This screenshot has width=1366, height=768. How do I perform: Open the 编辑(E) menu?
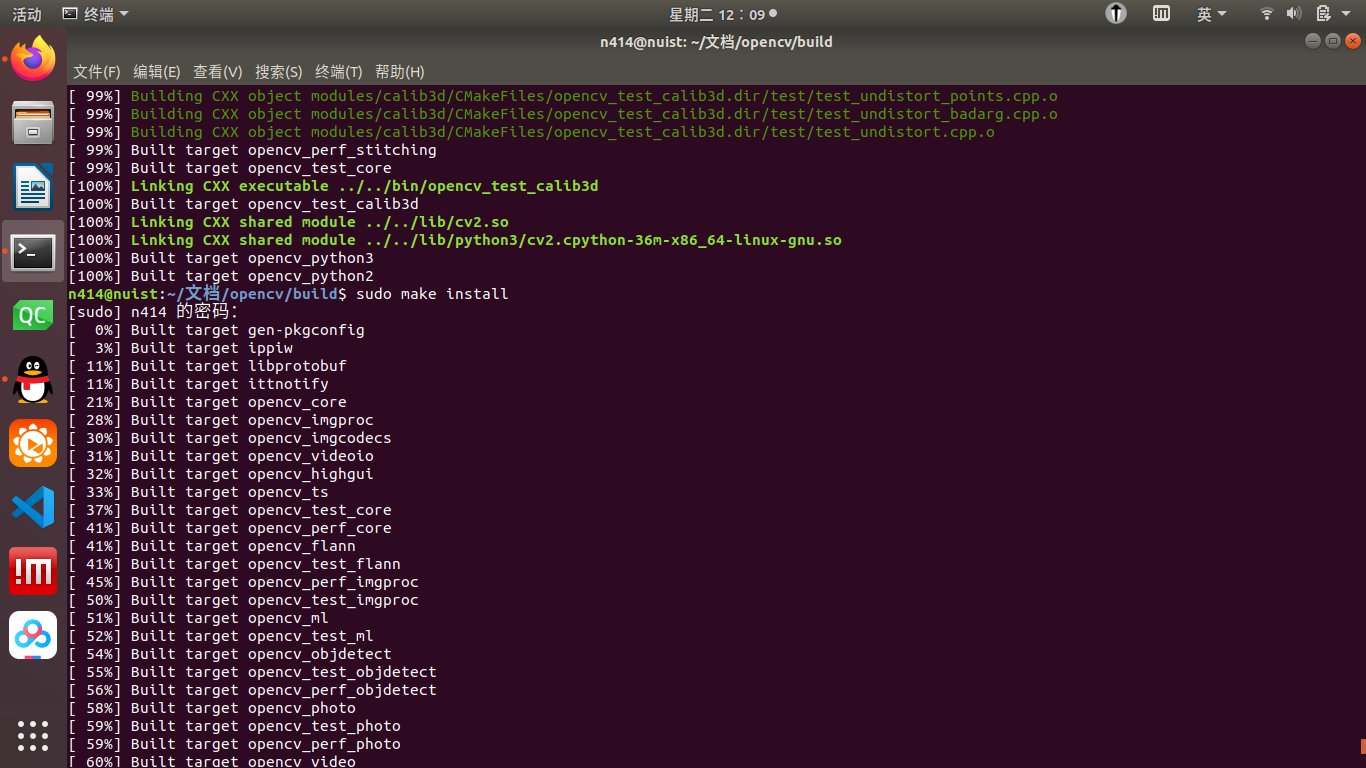pyautogui.click(x=157, y=72)
